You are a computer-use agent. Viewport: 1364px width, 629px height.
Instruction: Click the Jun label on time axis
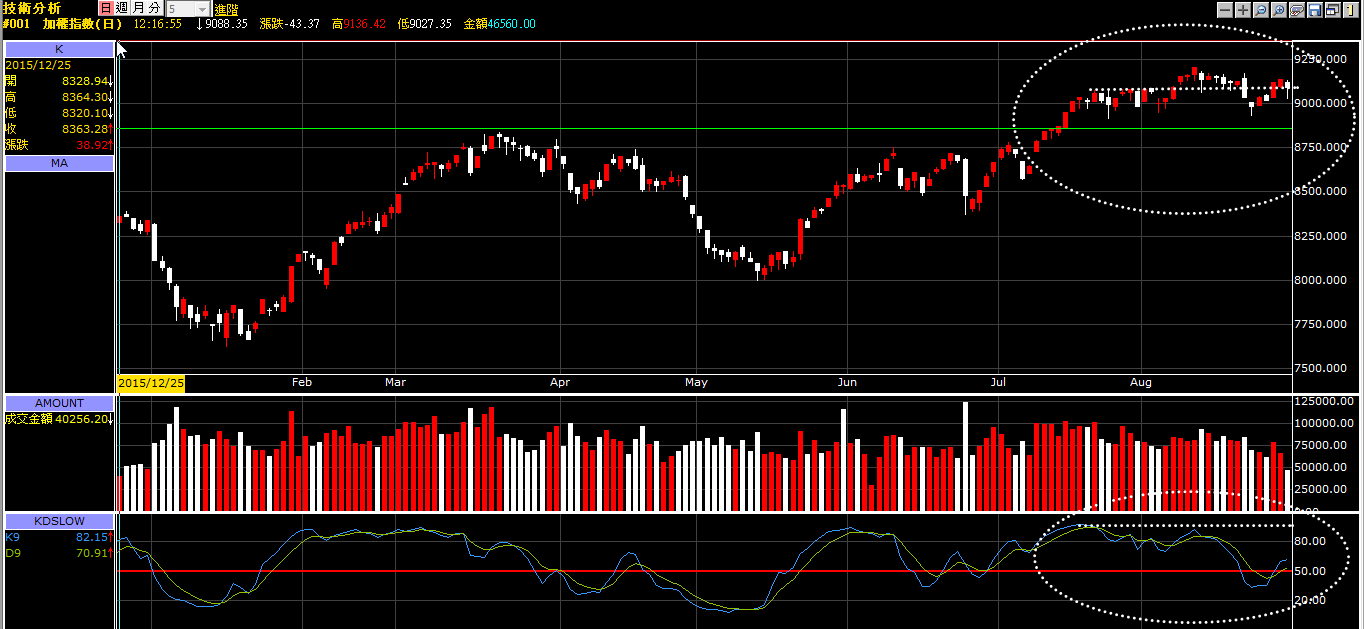[x=847, y=383]
